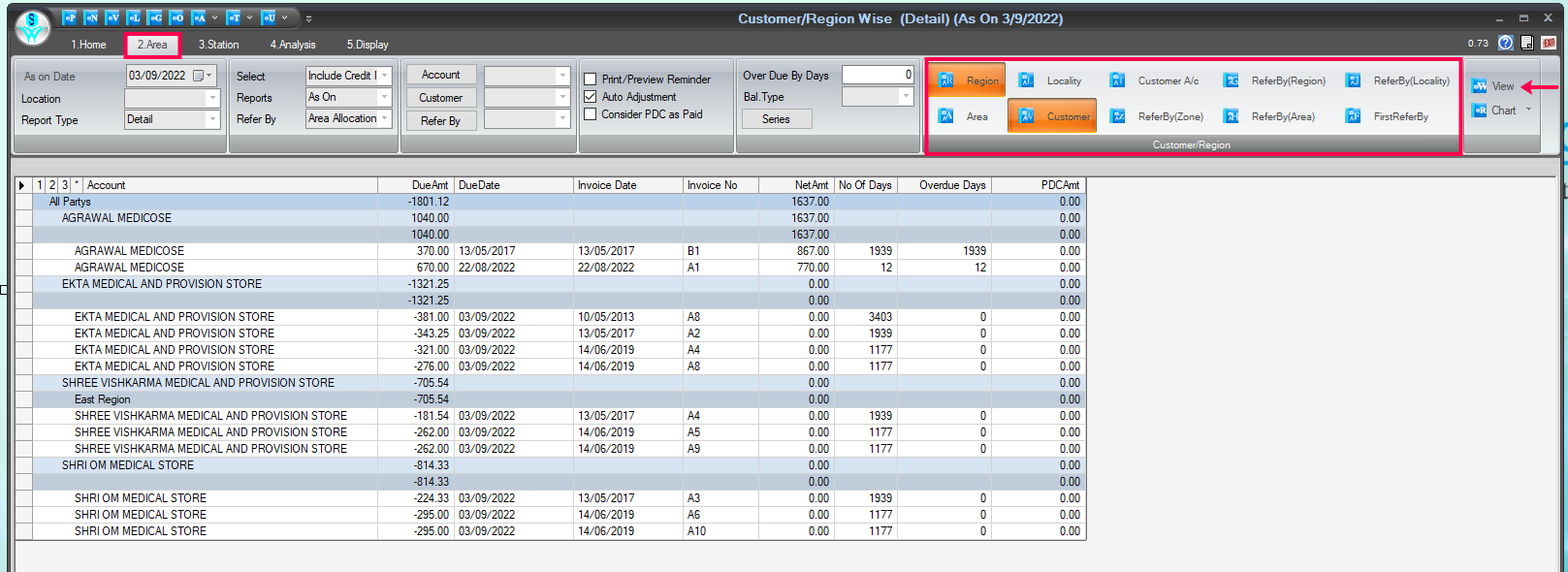Image resolution: width=1568 pixels, height=572 pixels.
Task: Open the 1.Home ribbon tab
Action: pos(88,45)
